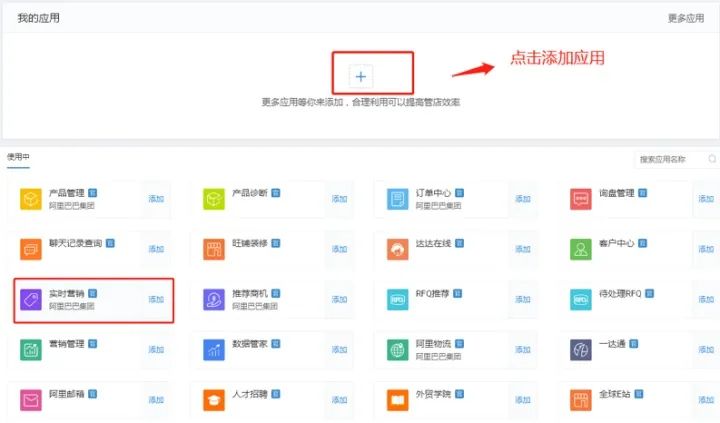Viewport: 720px width, 423px height.
Task: Add the 营销管理 app
Action: pyautogui.click(x=156, y=350)
